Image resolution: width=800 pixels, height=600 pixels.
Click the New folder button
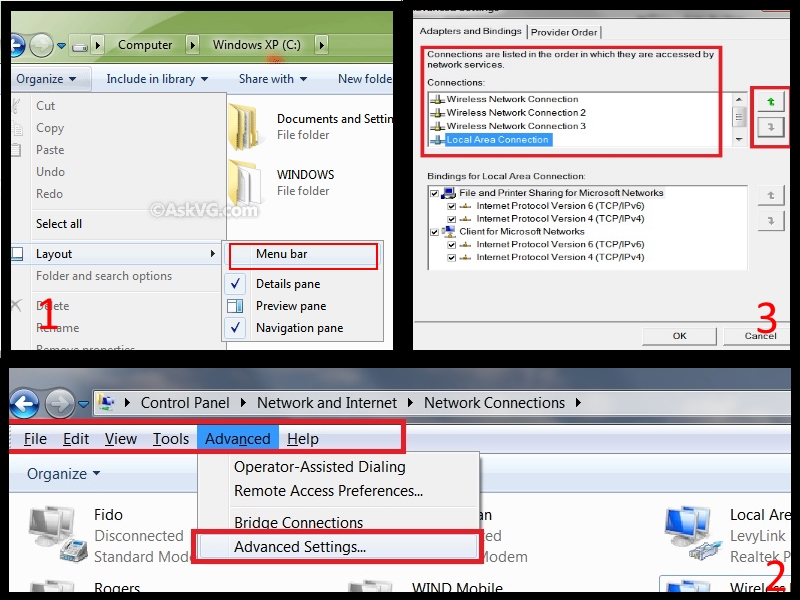click(x=364, y=79)
